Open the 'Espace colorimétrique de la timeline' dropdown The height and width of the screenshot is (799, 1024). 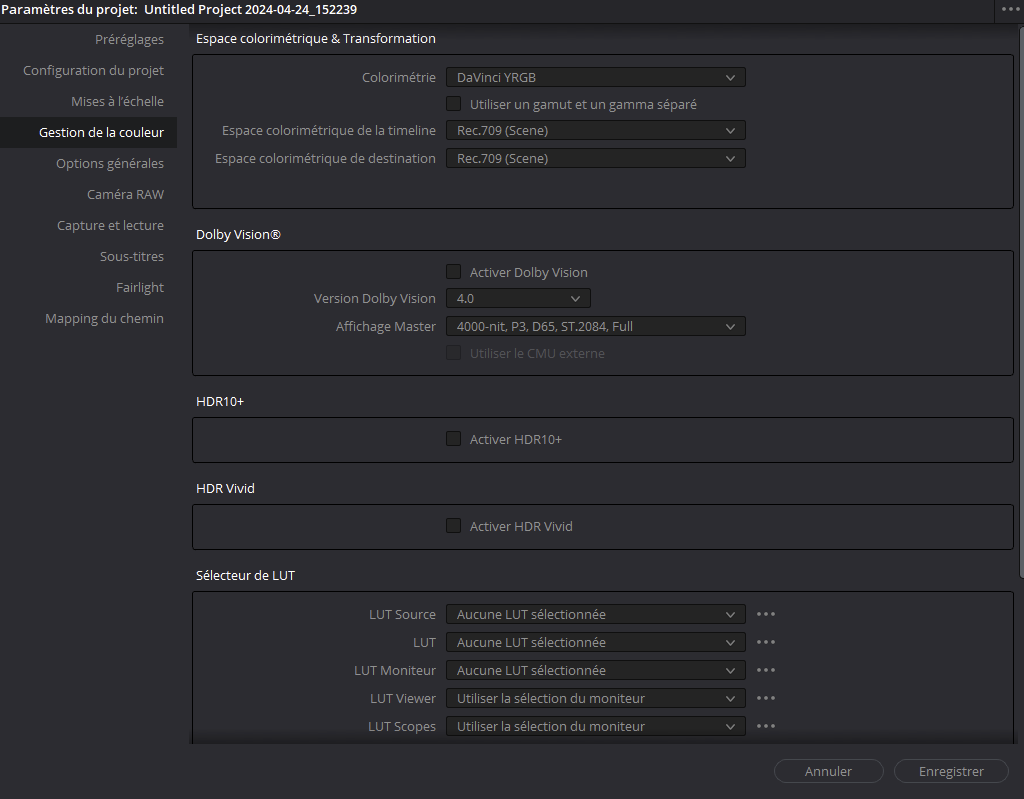(x=596, y=131)
